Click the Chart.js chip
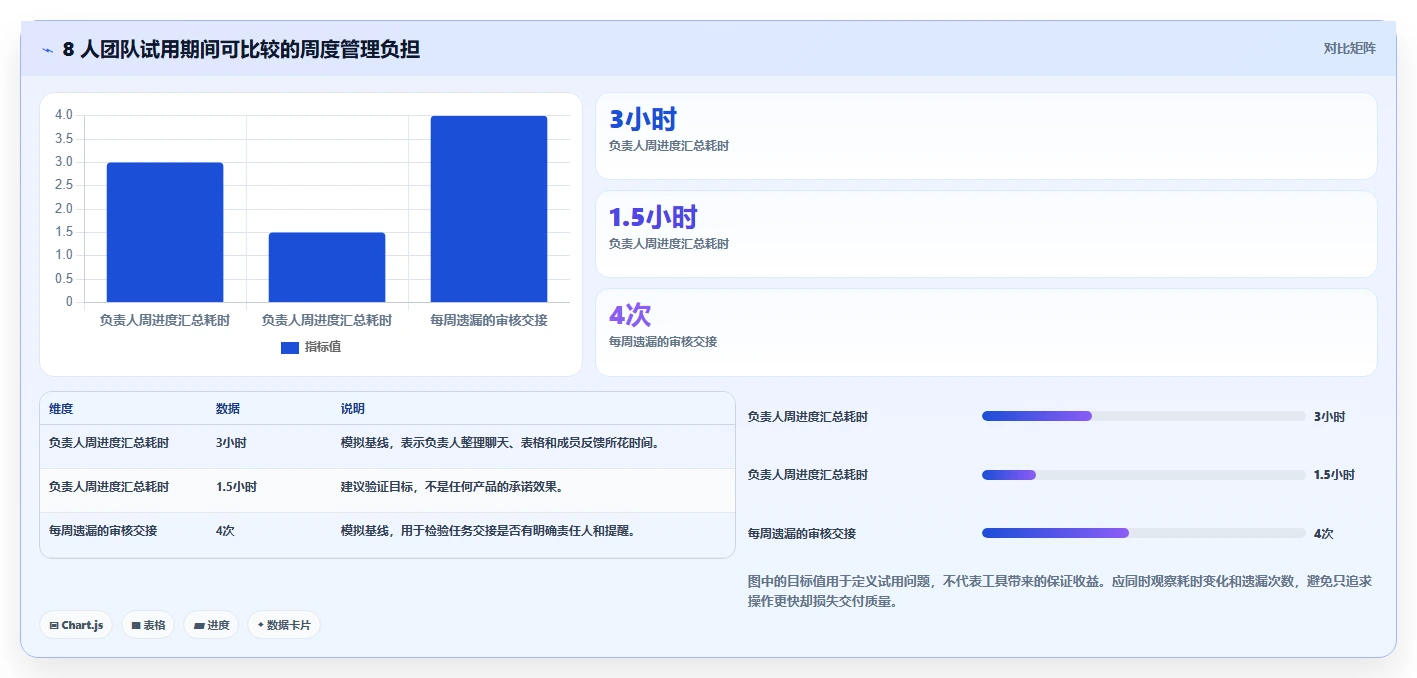This screenshot has height=678, width=1417. coord(76,625)
